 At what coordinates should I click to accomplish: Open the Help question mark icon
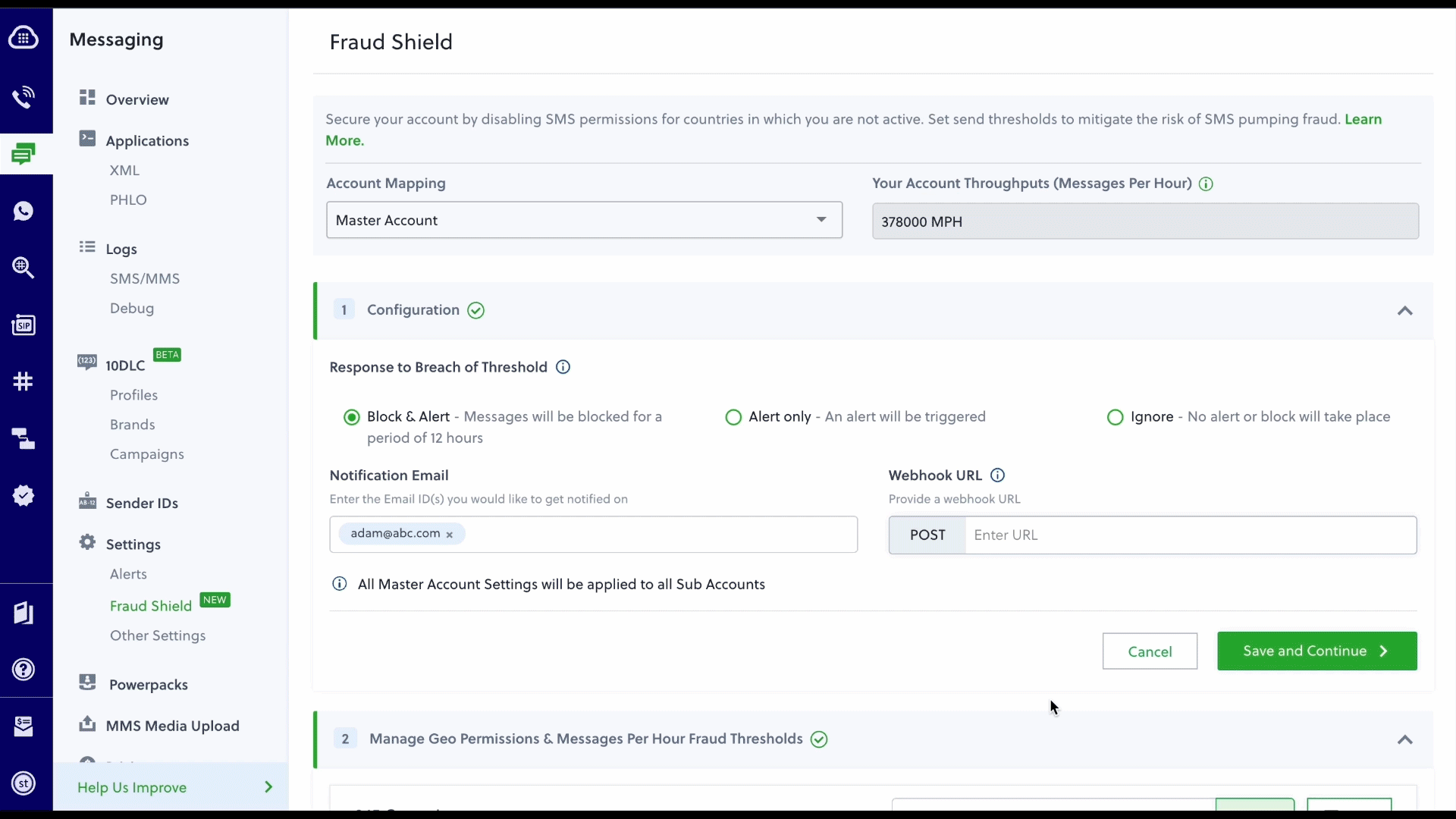[x=24, y=670]
